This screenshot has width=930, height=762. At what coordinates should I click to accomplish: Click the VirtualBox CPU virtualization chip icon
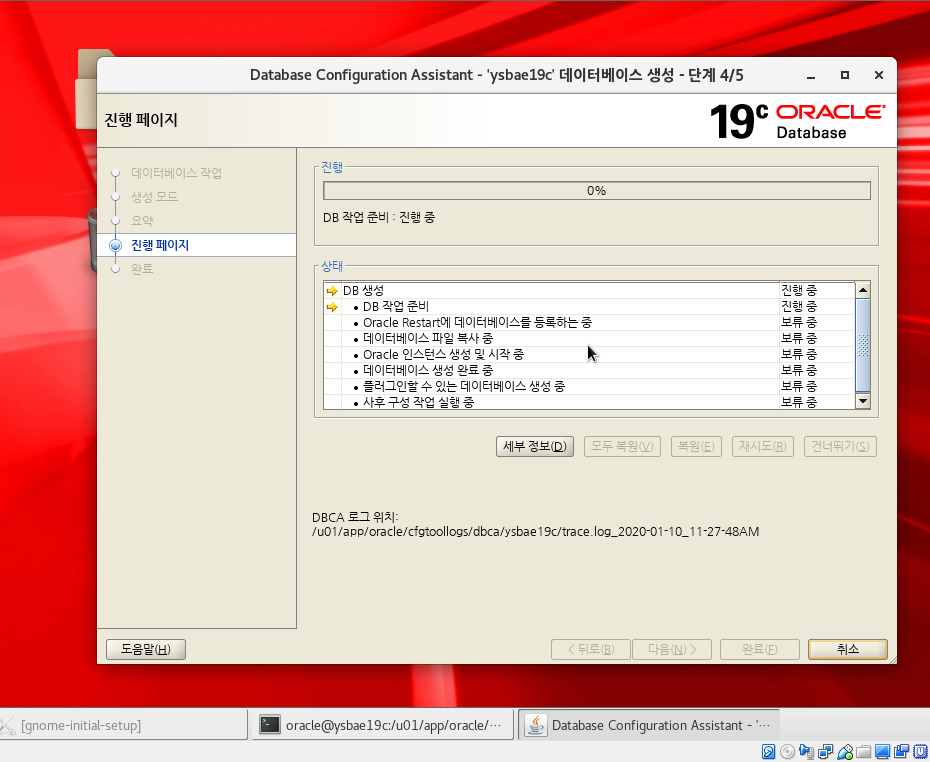click(x=920, y=752)
